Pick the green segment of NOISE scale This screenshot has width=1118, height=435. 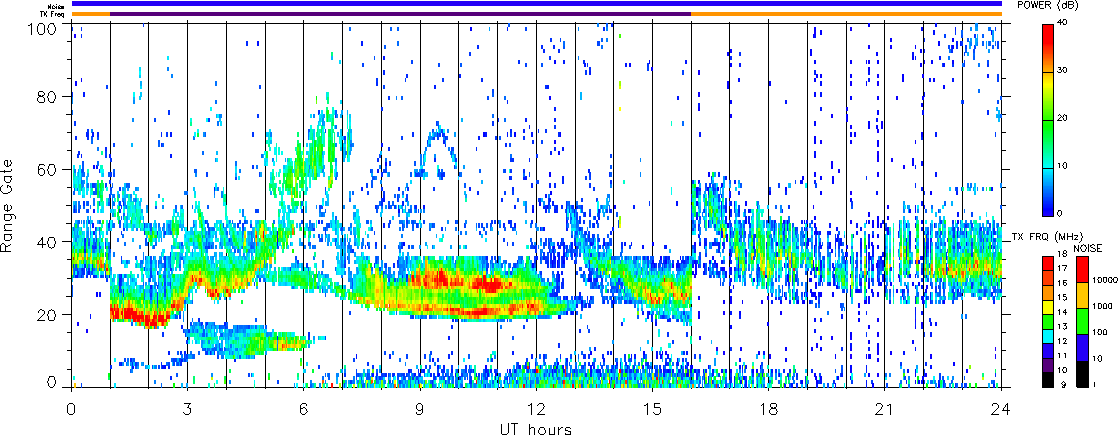(1082, 321)
